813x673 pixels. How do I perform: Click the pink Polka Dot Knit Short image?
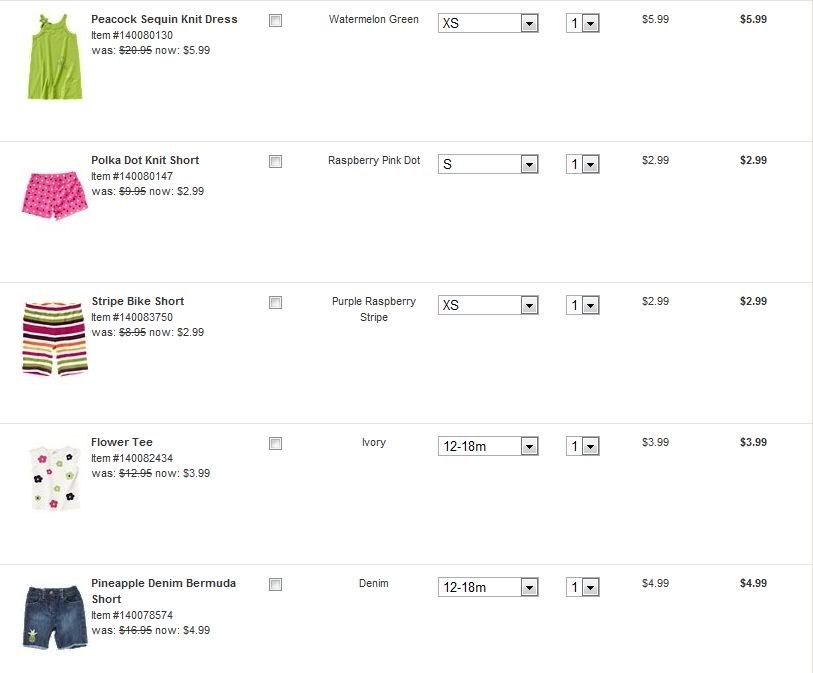54,194
